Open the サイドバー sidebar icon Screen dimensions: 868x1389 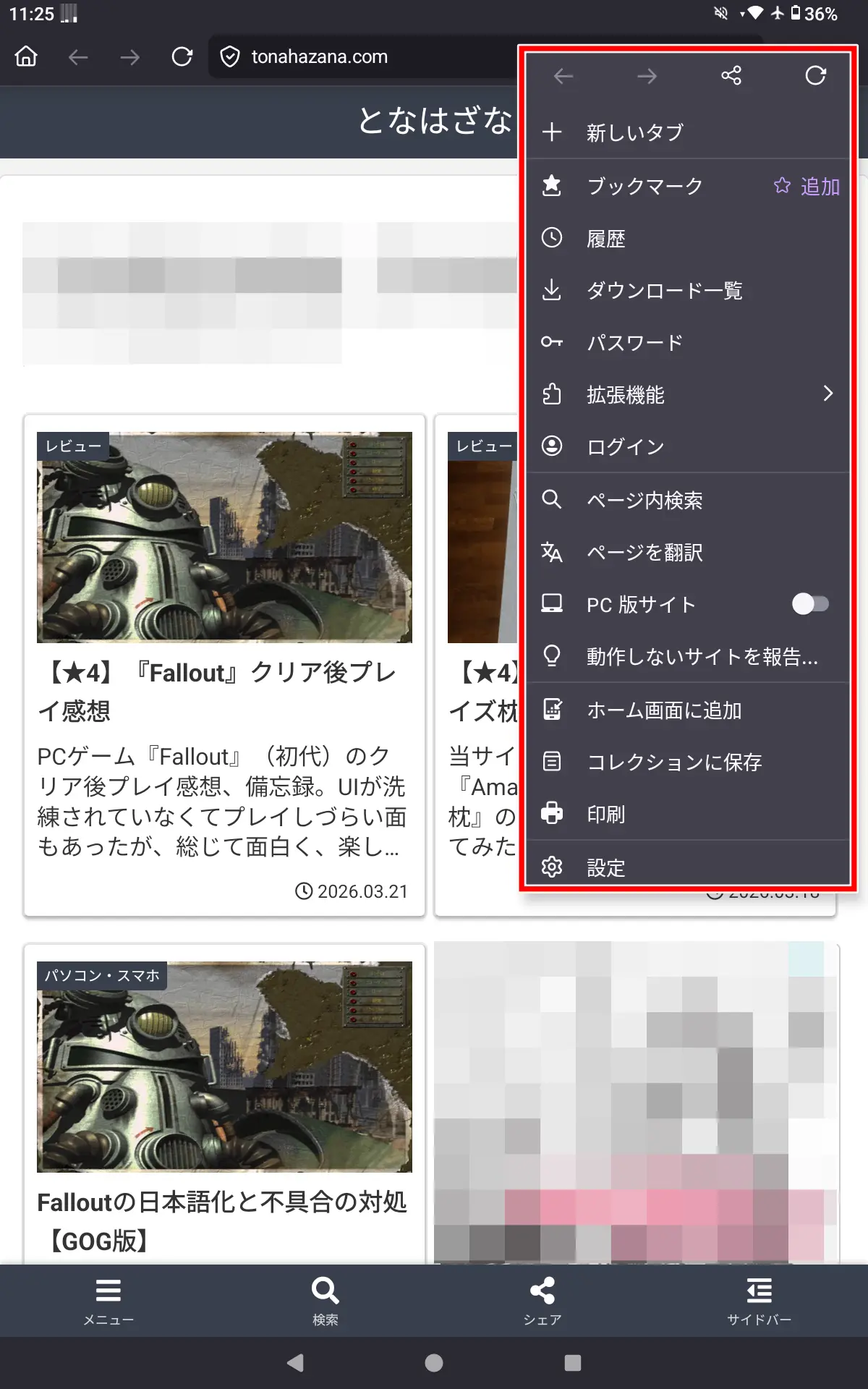point(759,1299)
